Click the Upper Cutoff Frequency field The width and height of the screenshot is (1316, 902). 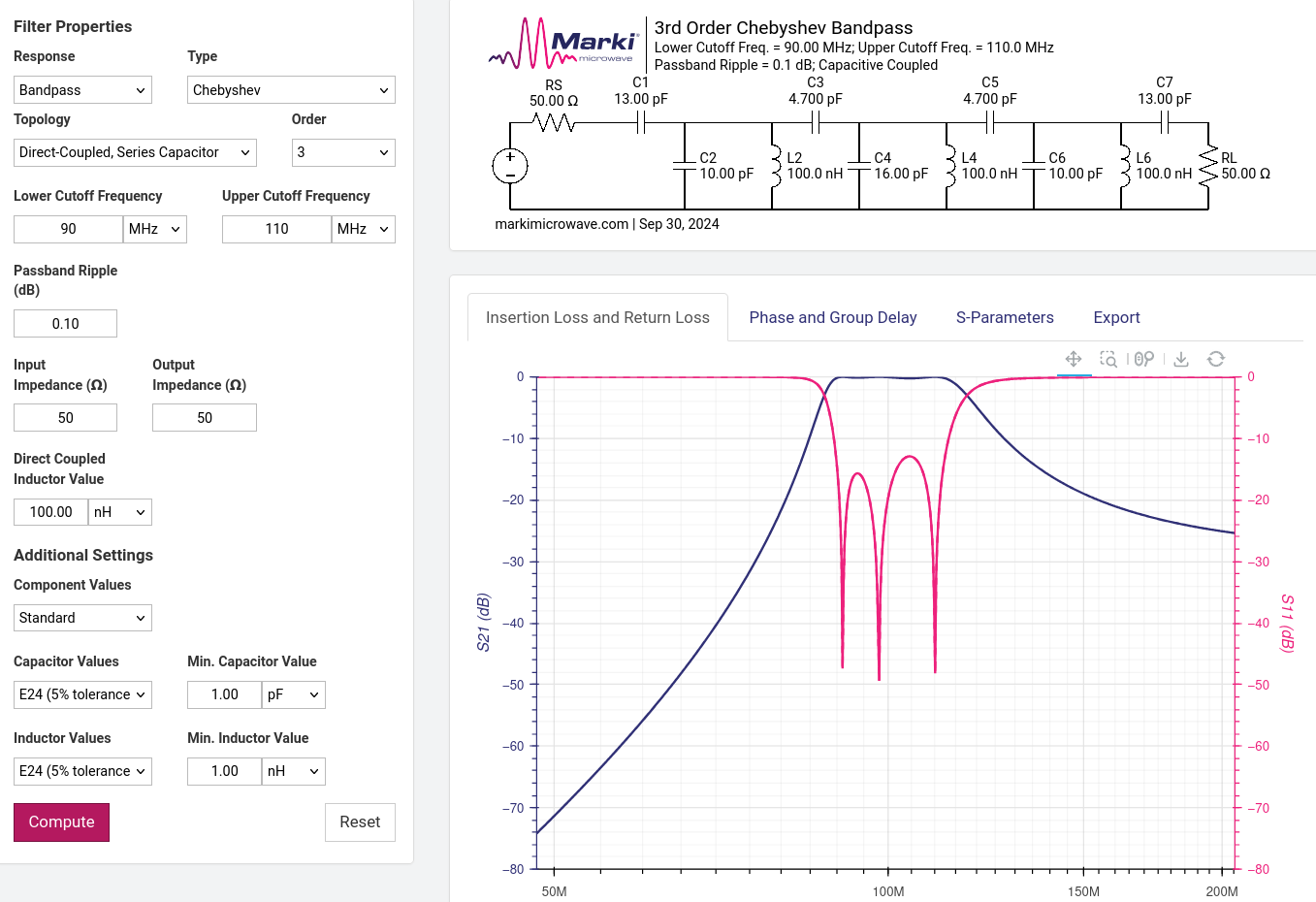coord(276,229)
